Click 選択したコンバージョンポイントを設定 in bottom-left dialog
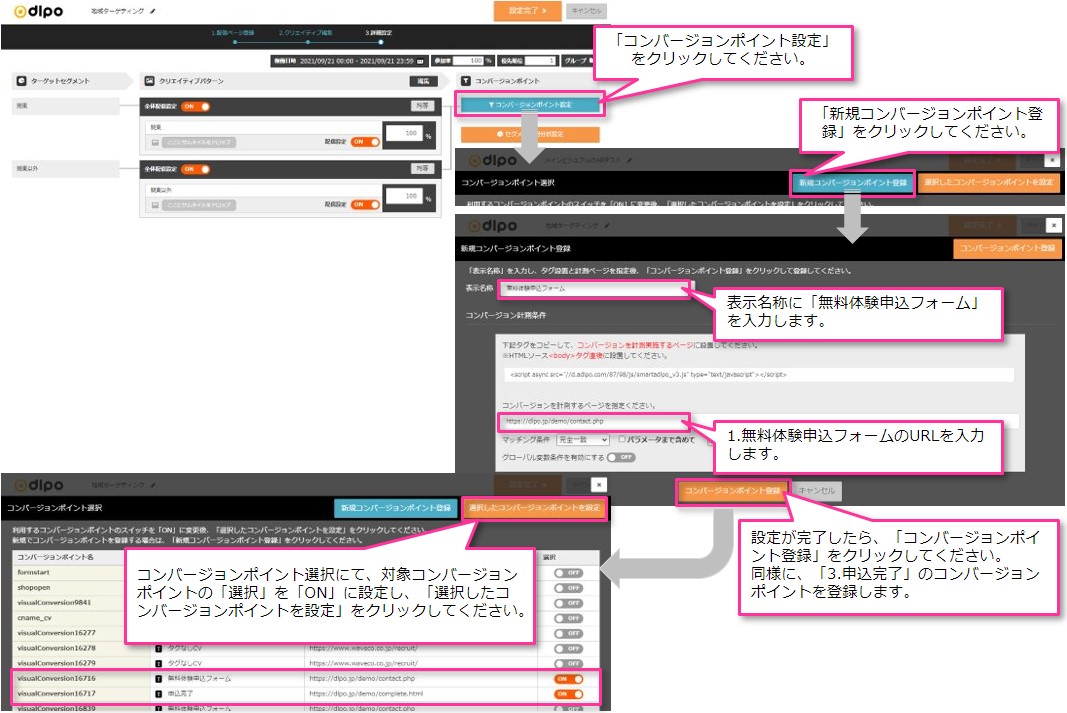 point(534,508)
